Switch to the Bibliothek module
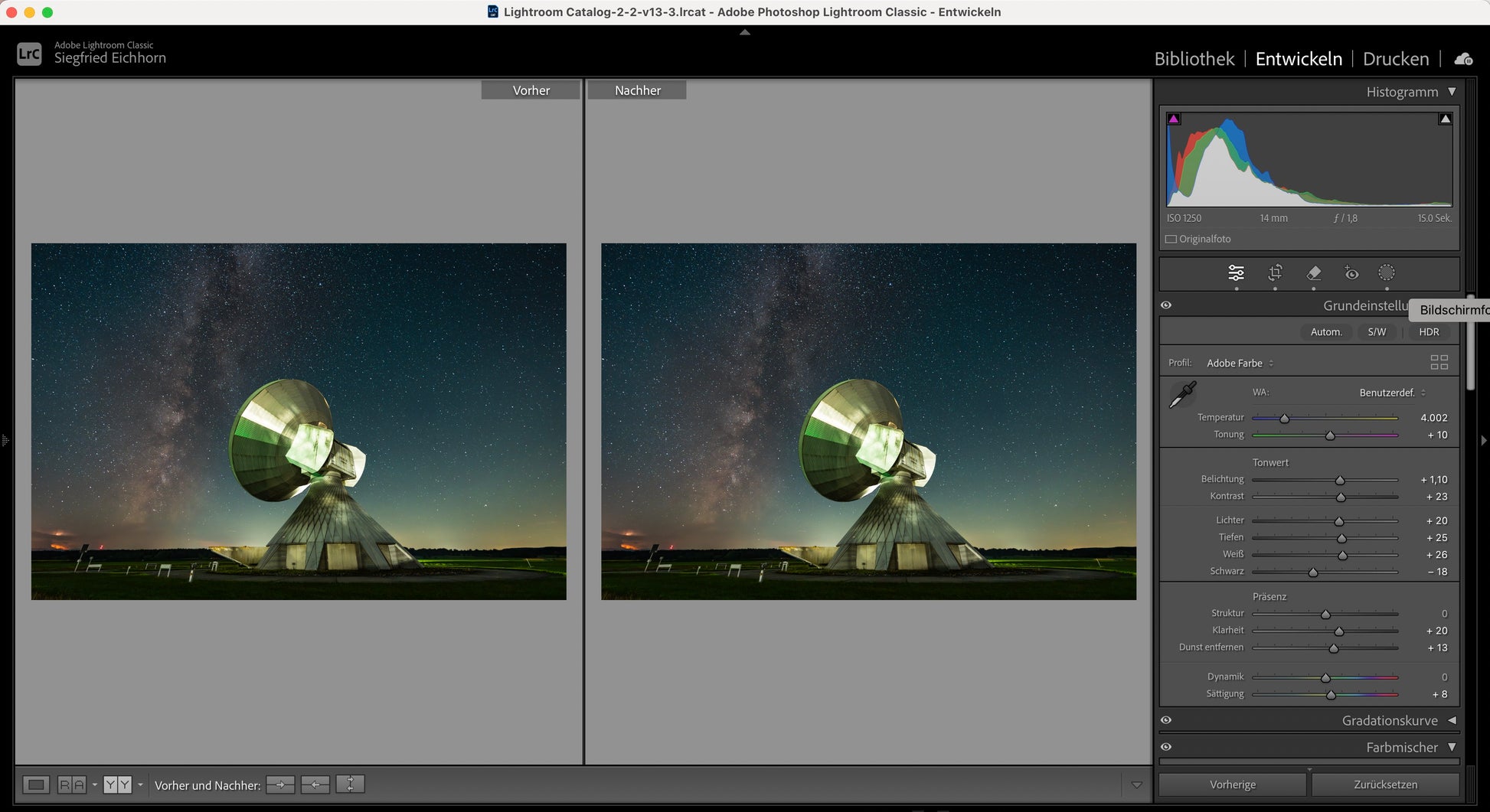 [1194, 59]
